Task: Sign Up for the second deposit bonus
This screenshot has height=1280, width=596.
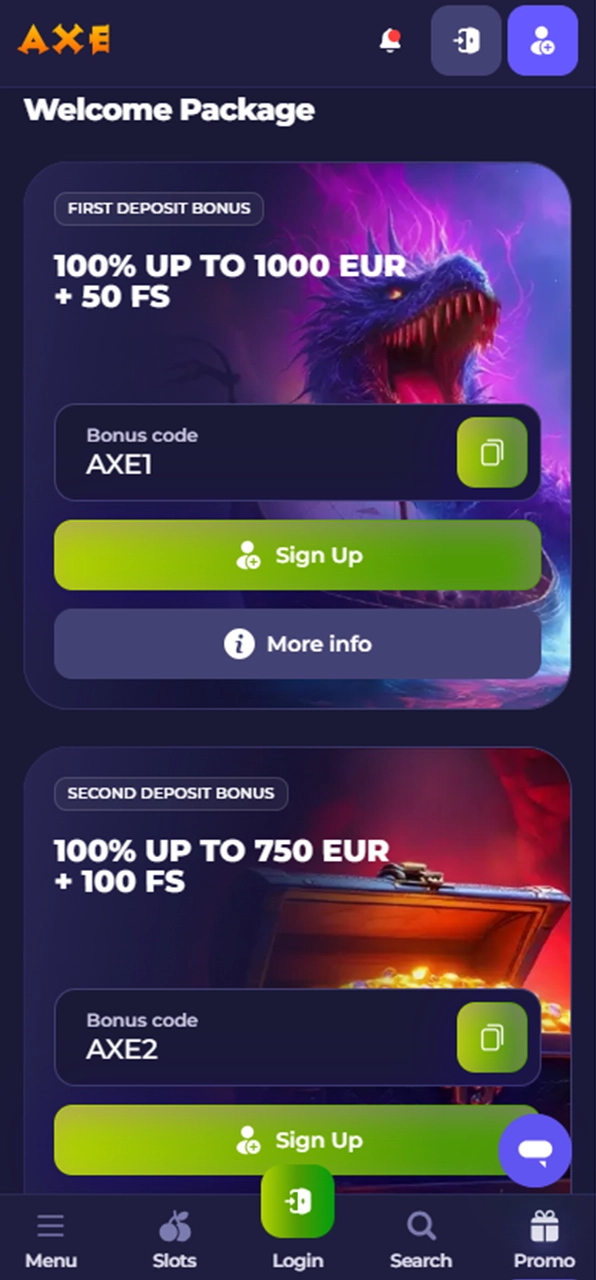Action: click(298, 1140)
